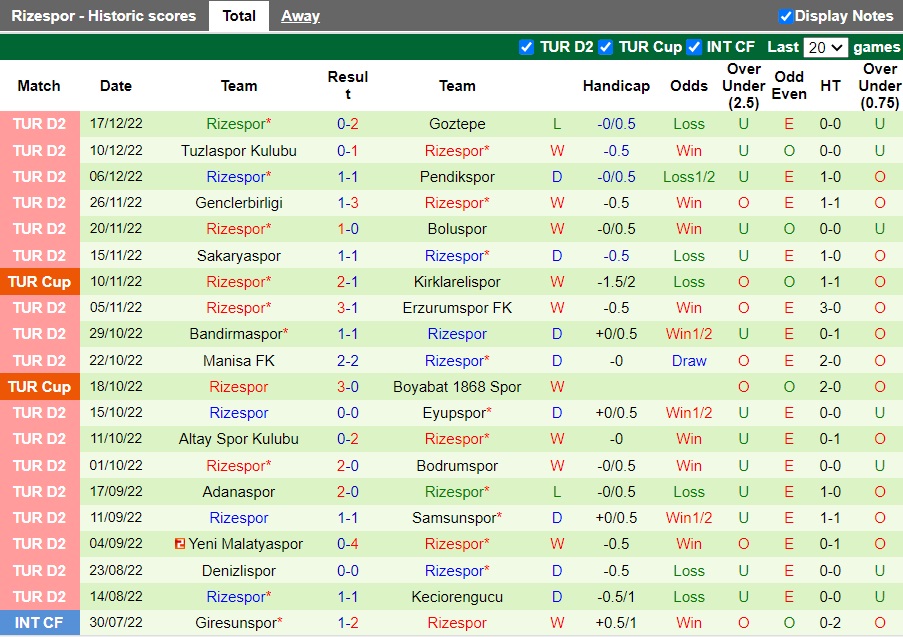Click the INT CF league label
Screen dimensions: 903x637
click(39, 623)
